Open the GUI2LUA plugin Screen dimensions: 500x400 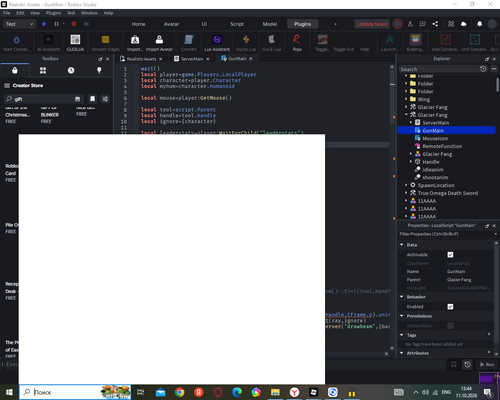75,43
